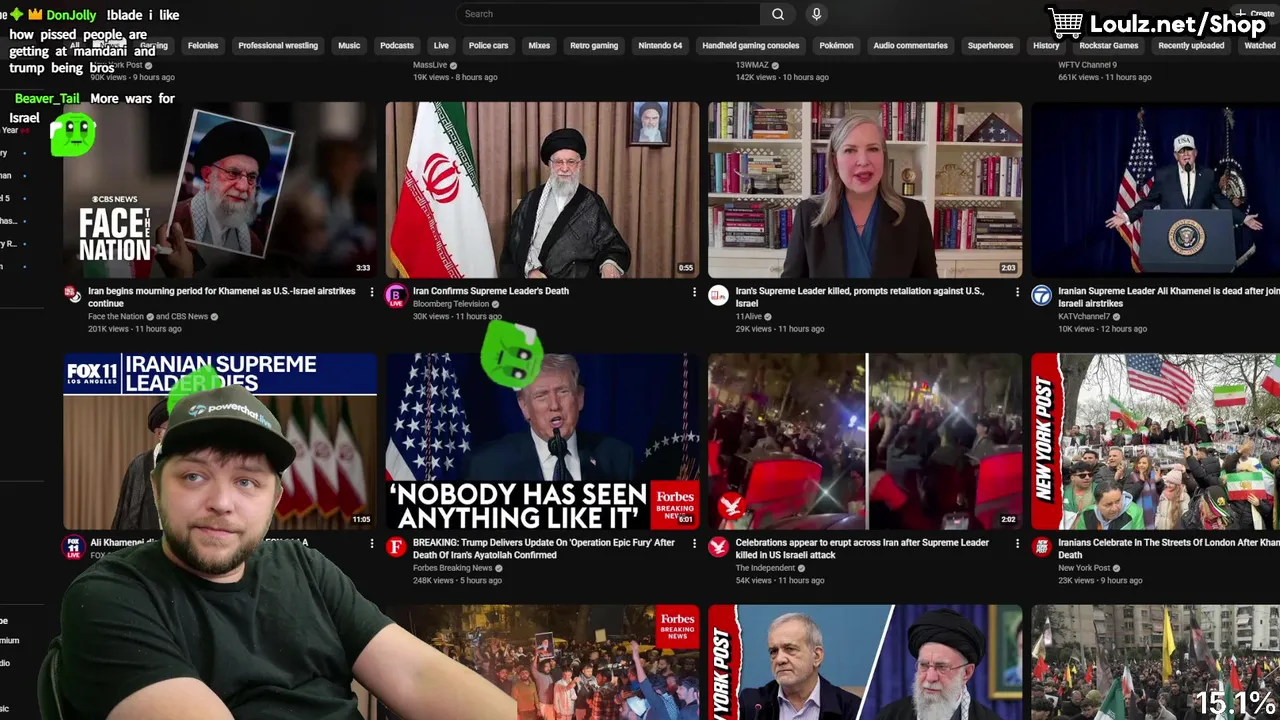1280x720 pixels.
Task: Select the Professional wrestling filter chip
Action: [278, 46]
